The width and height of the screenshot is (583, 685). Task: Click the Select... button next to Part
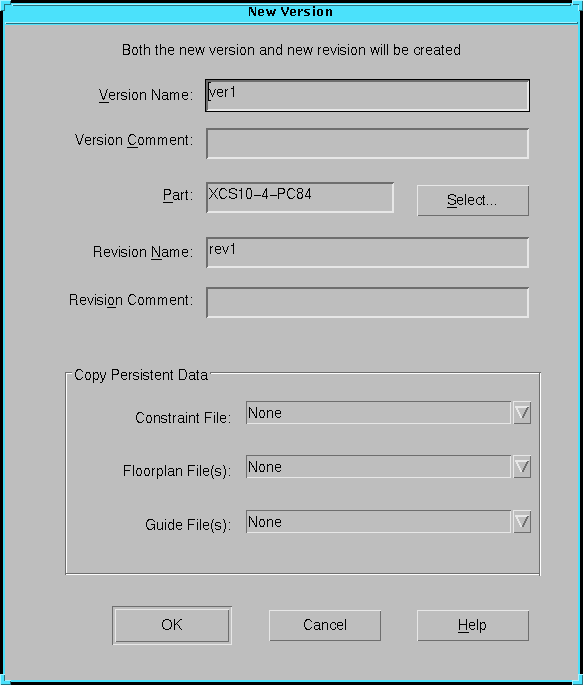click(473, 201)
